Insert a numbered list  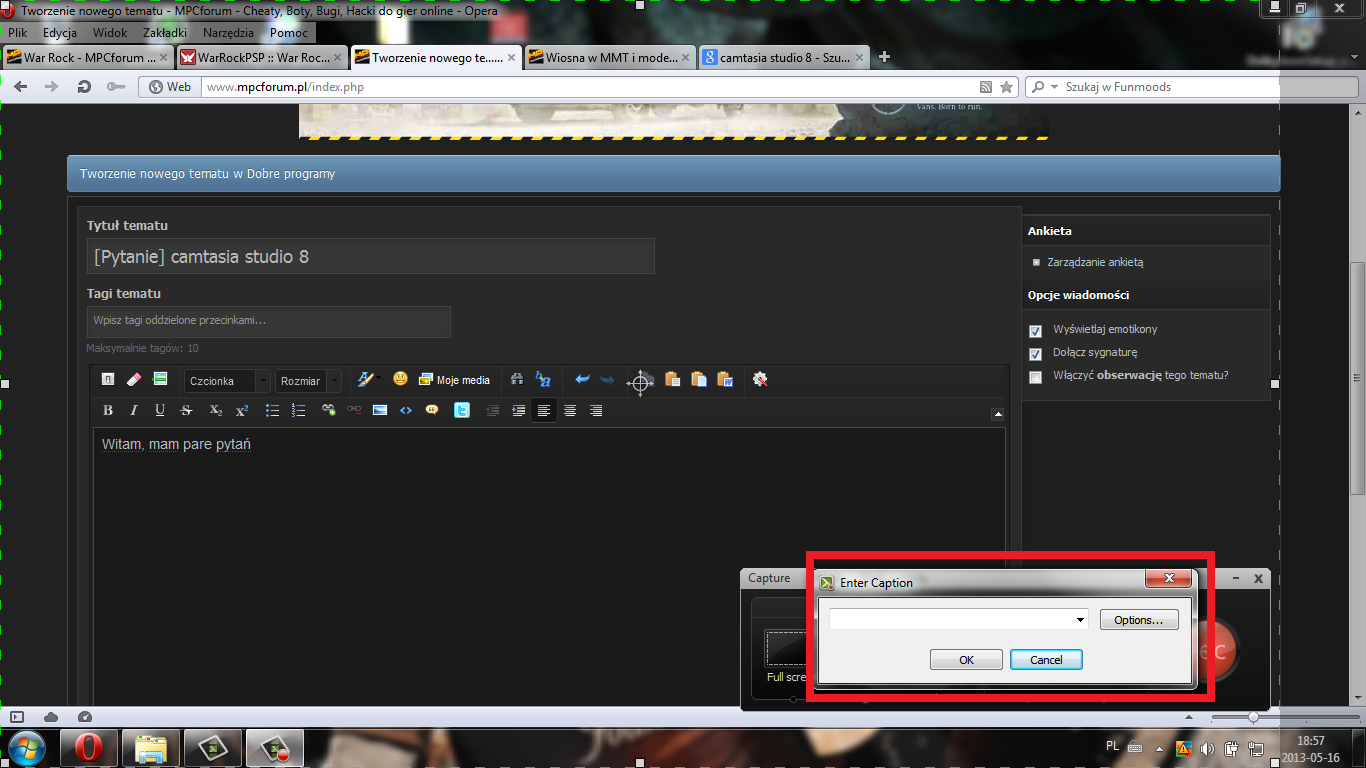pyautogui.click(x=298, y=411)
